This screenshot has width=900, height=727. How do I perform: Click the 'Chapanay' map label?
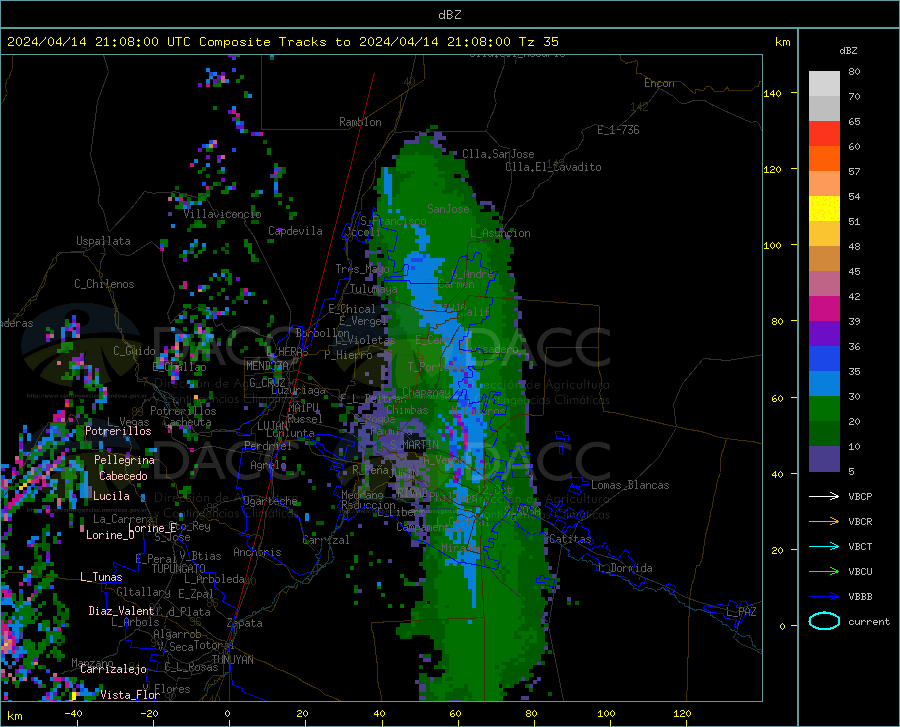[x=426, y=392]
